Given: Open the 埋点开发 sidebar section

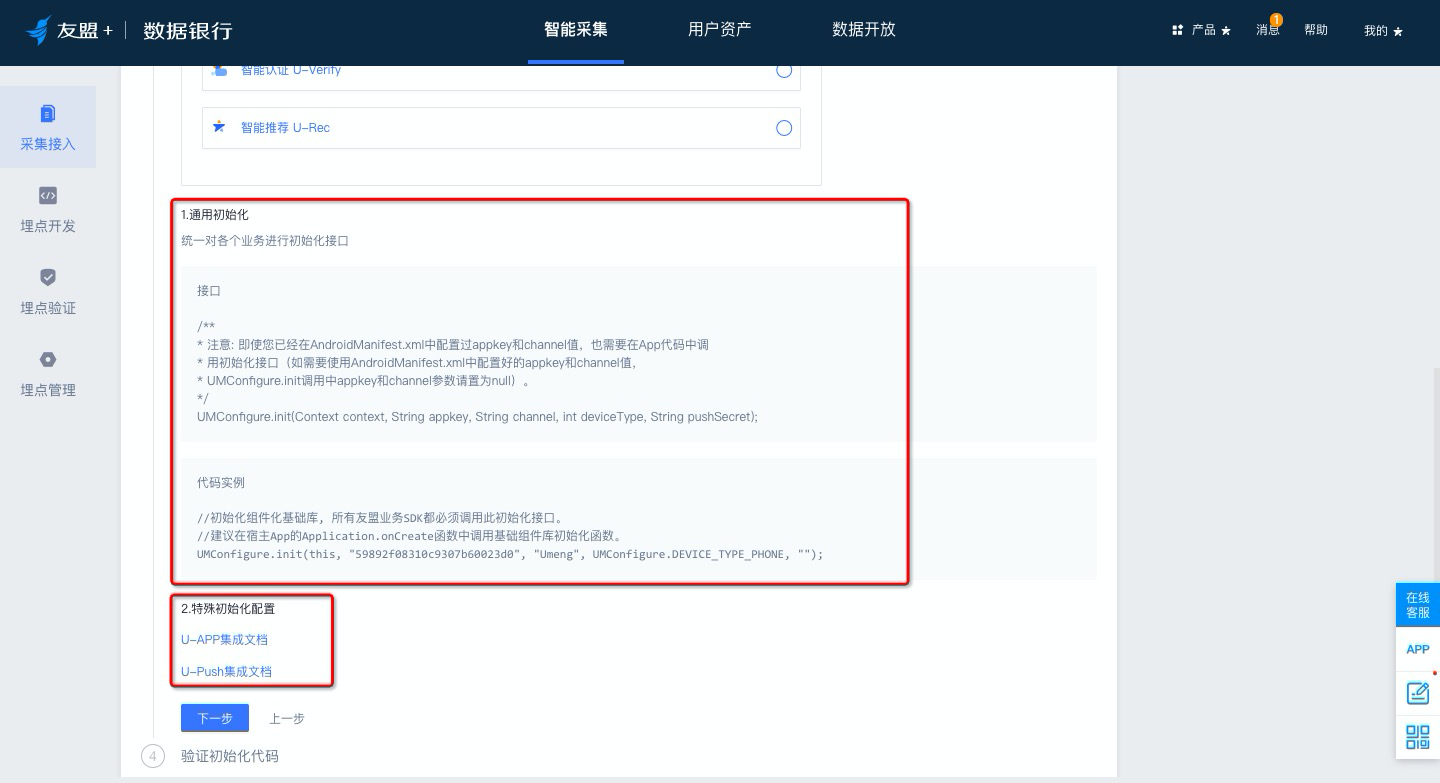Looking at the screenshot, I should click(x=48, y=209).
